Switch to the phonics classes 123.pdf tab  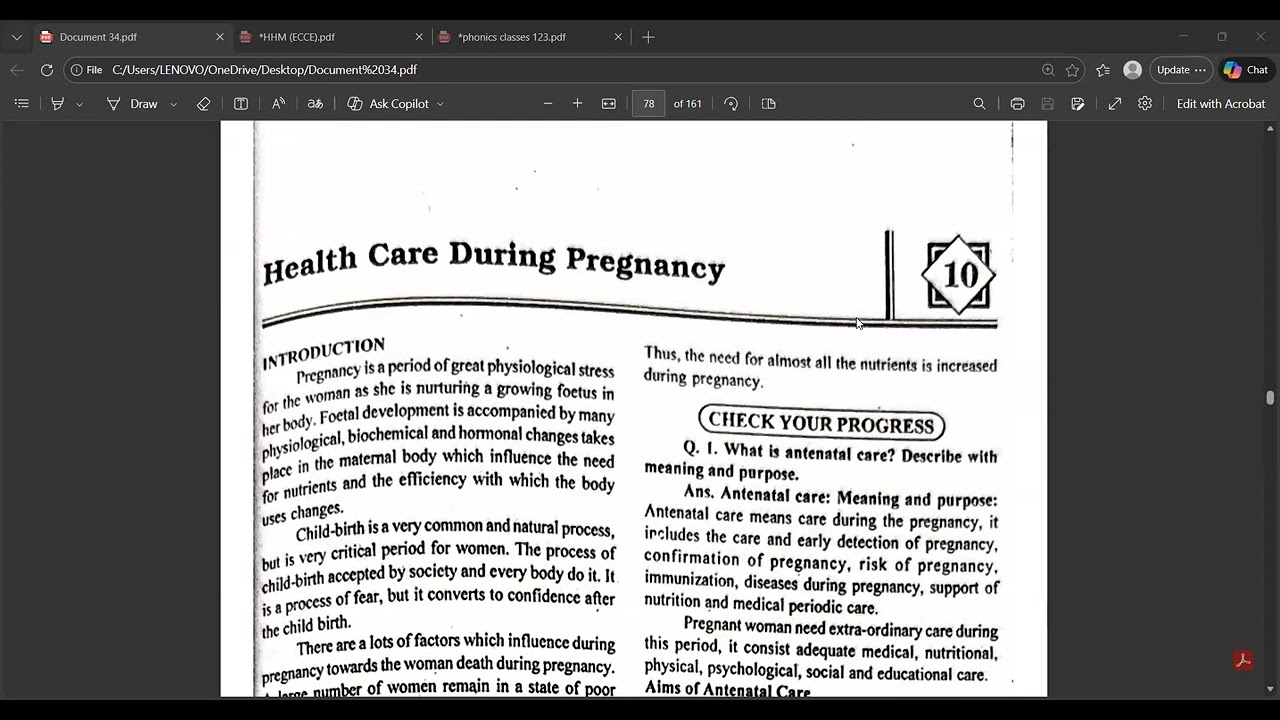[x=531, y=37]
